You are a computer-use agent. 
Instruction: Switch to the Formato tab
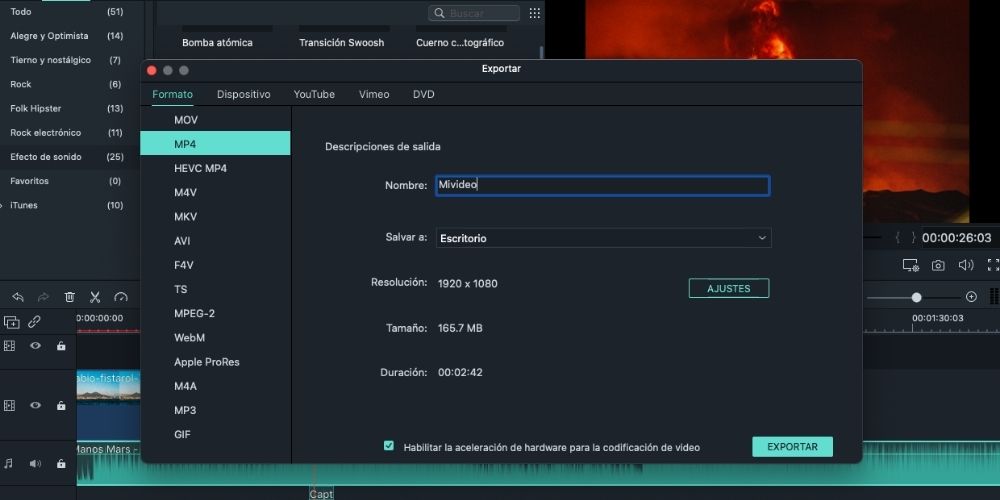172,94
